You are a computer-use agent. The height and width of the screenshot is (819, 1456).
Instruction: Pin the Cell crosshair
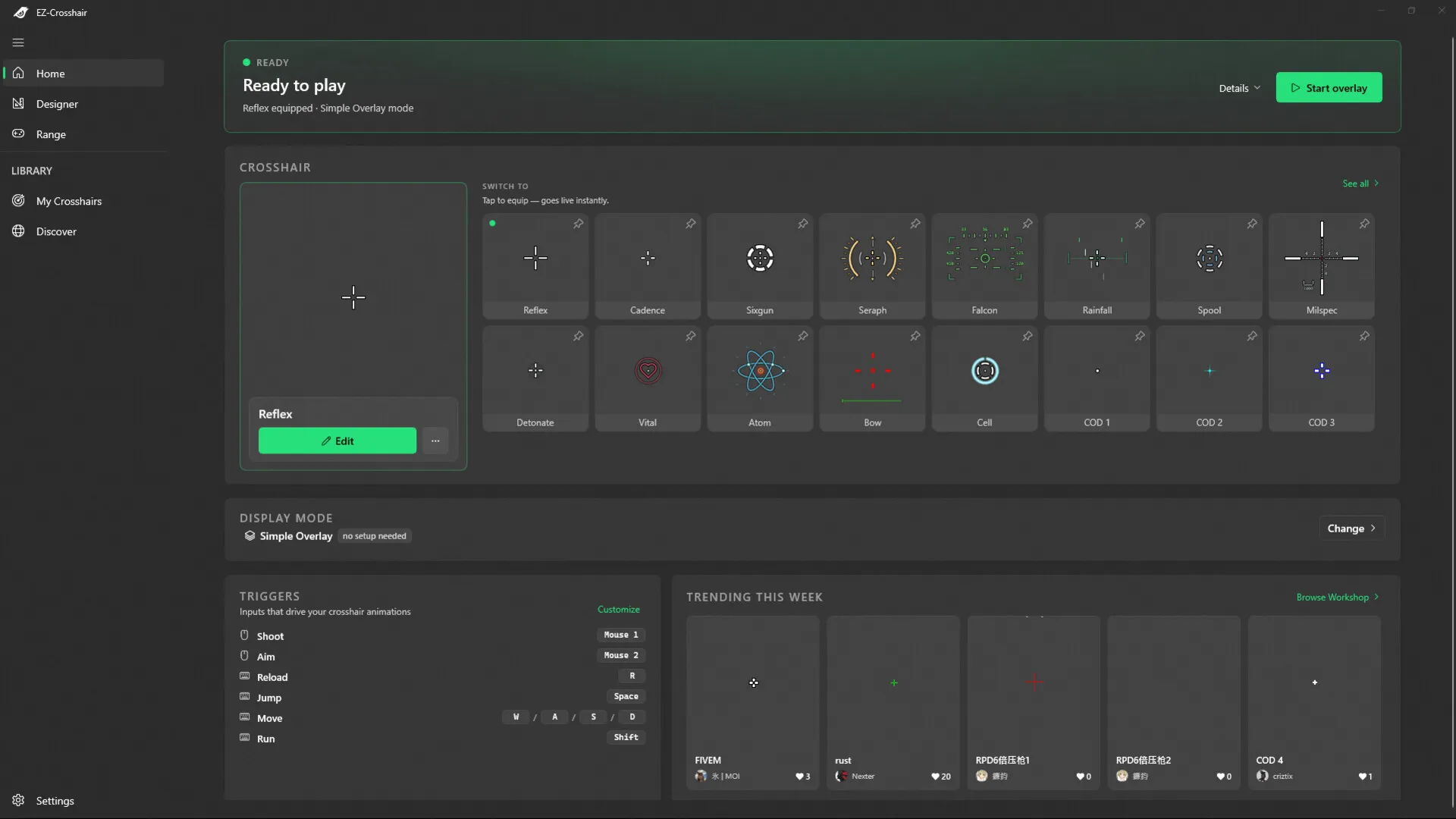[x=1027, y=336]
